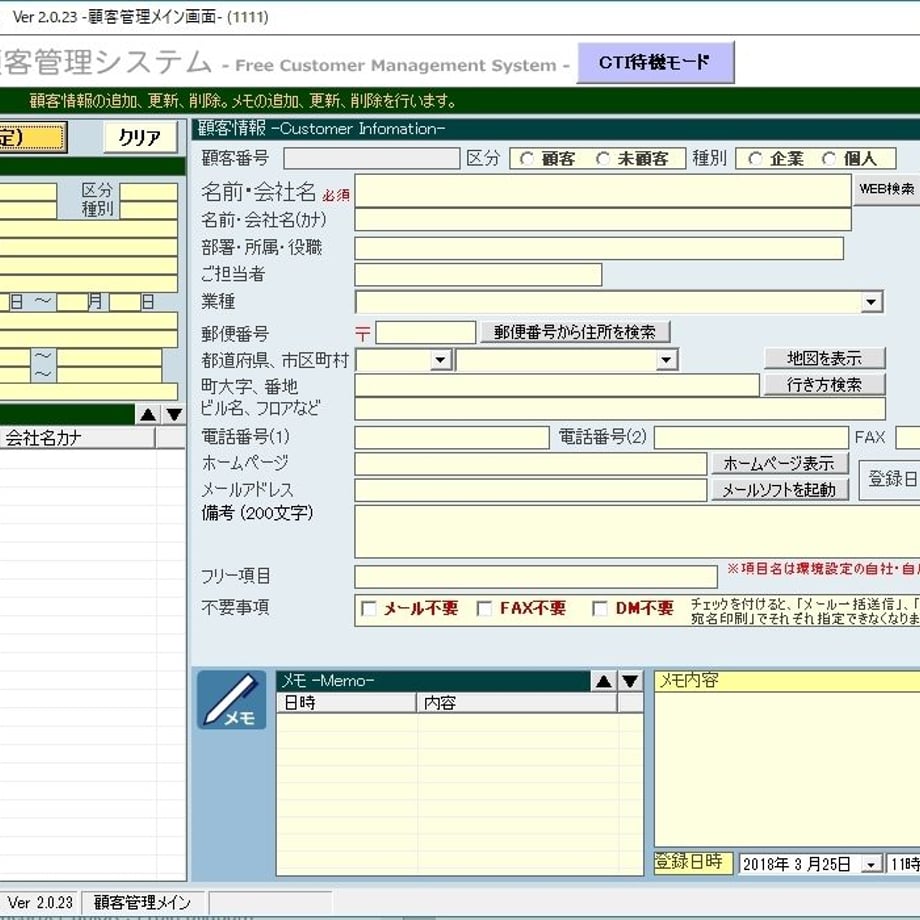Click the up arrow above the customer list
920x920 pixels.
[x=148, y=415]
